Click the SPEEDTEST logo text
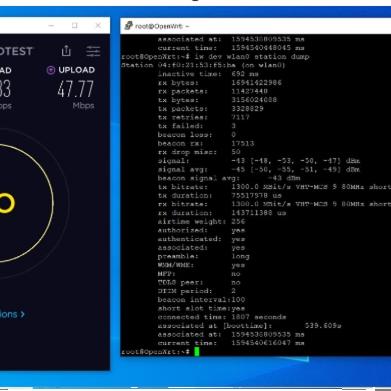 17,51
